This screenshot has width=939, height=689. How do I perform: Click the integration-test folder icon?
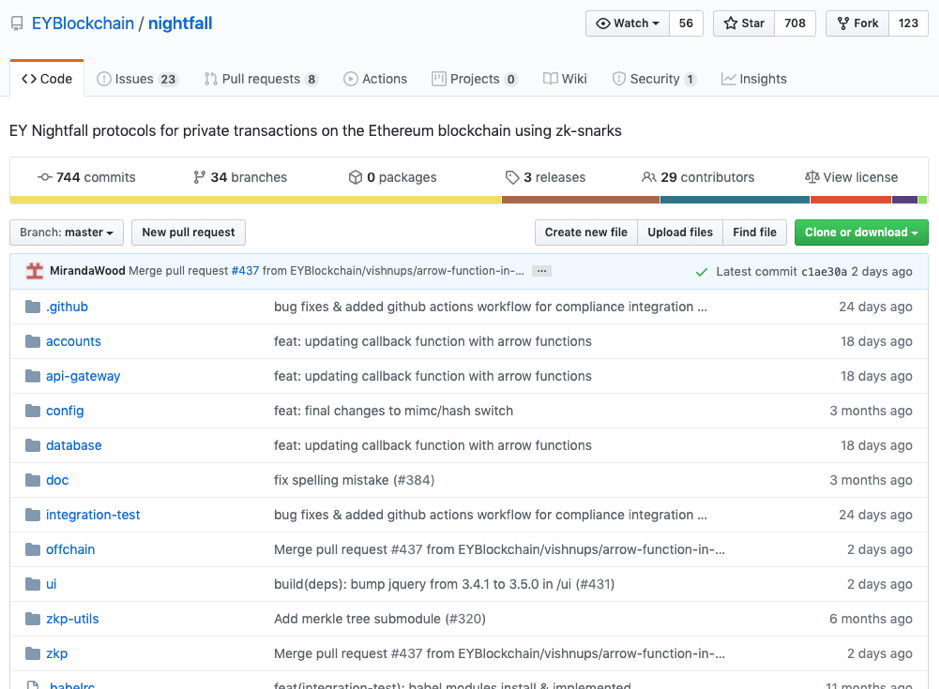32,515
